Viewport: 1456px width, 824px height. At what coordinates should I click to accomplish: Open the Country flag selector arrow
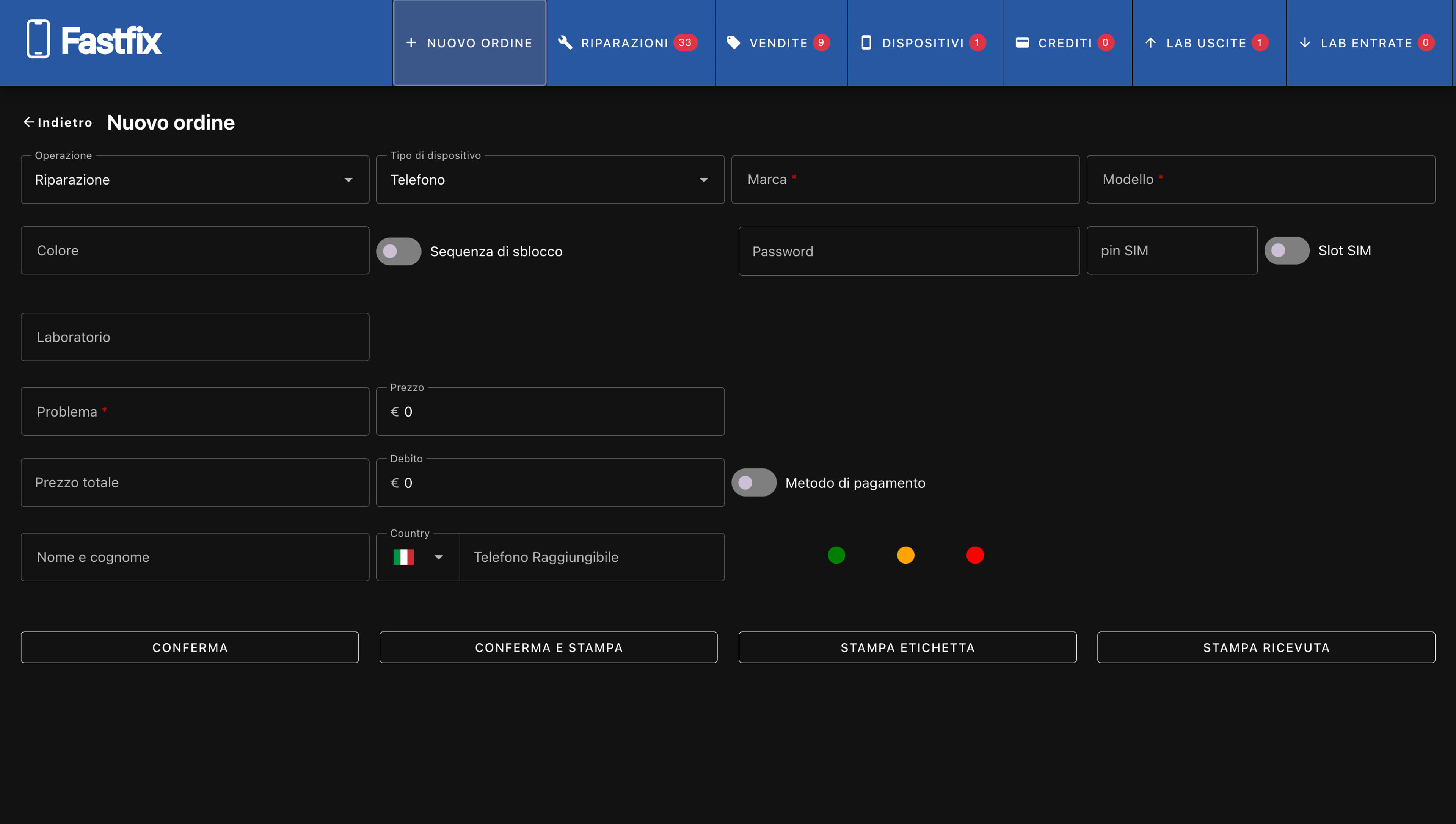[x=439, y=558]
